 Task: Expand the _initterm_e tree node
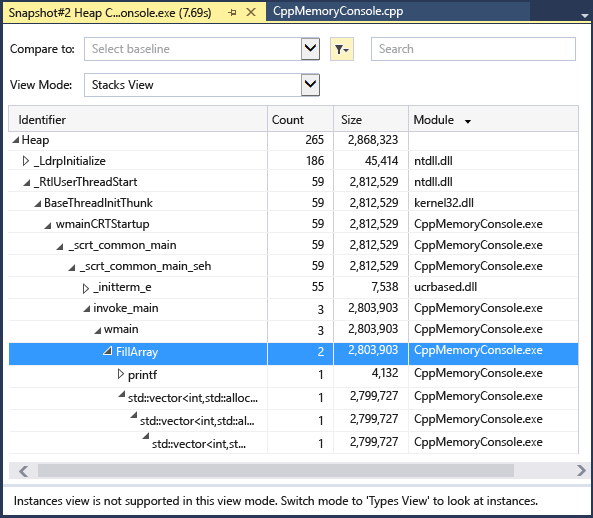tap(85, 288)
